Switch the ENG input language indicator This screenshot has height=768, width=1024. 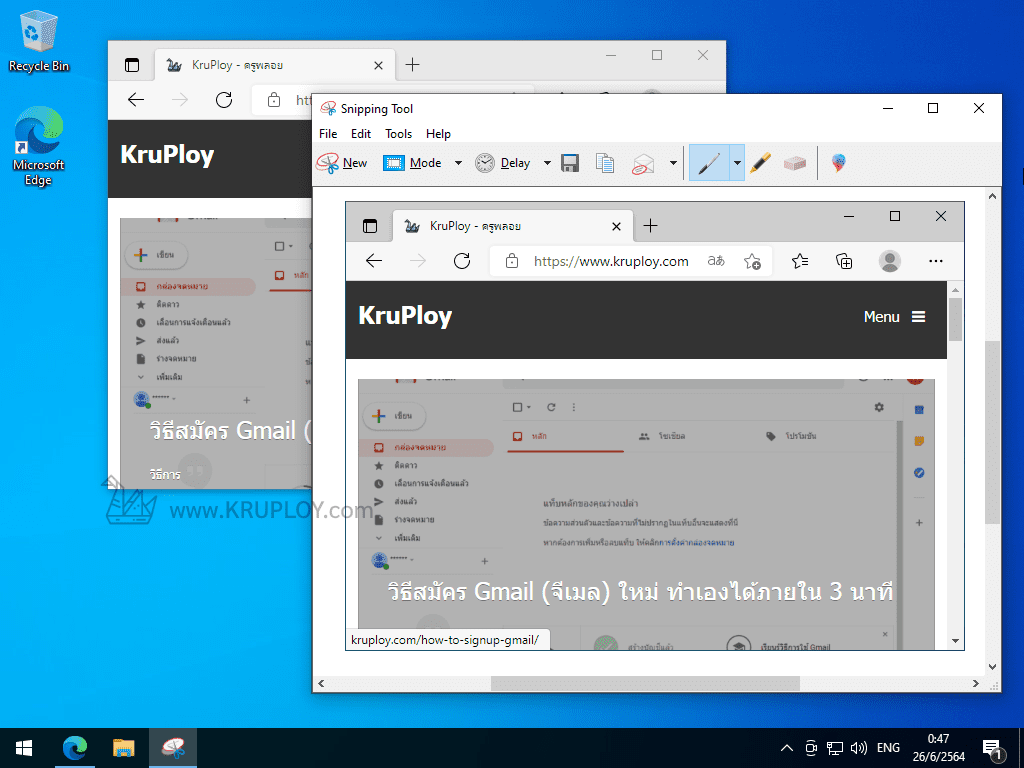click(x=888, y=748)
